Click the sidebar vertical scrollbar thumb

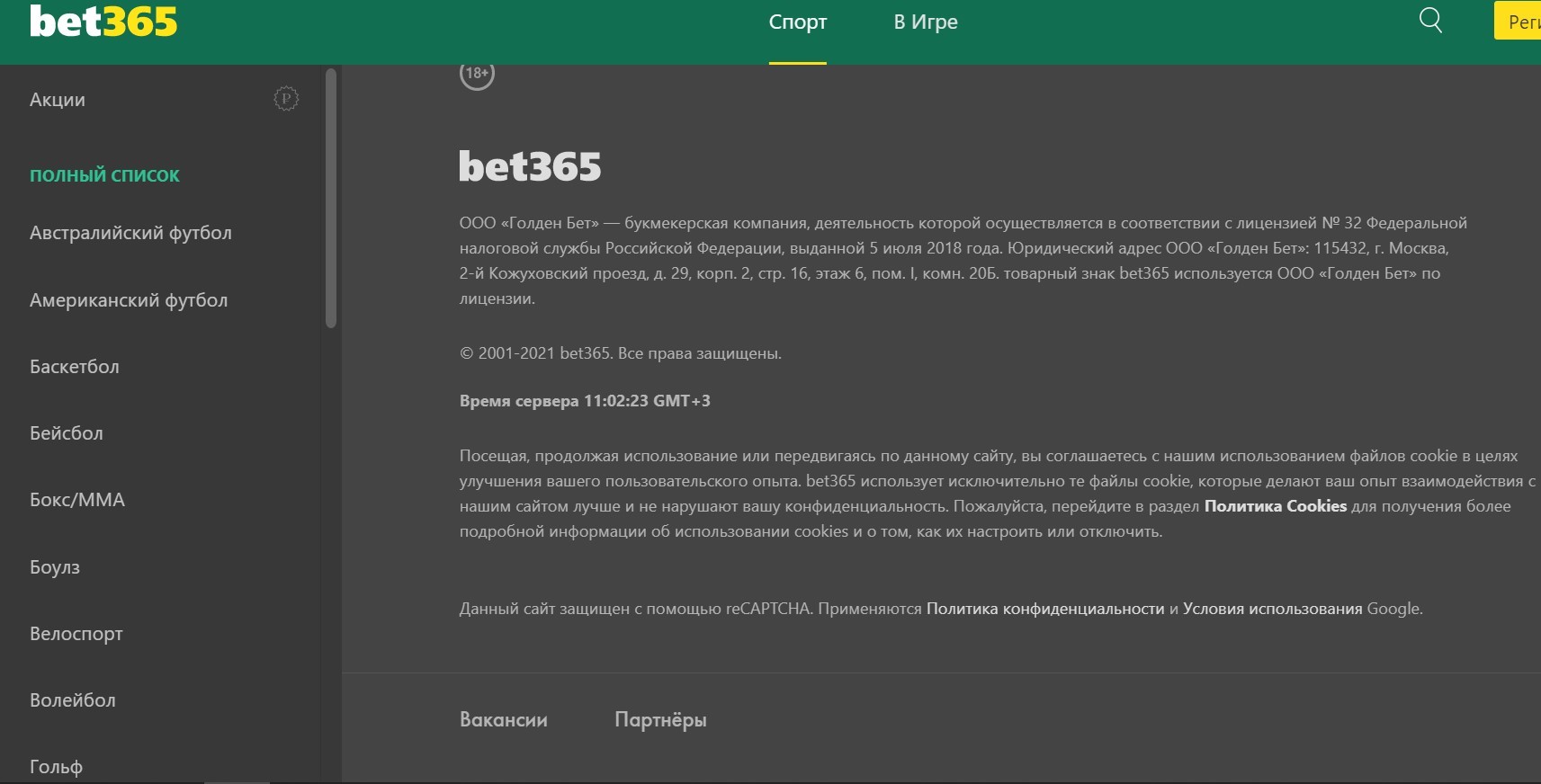[331, 198]
